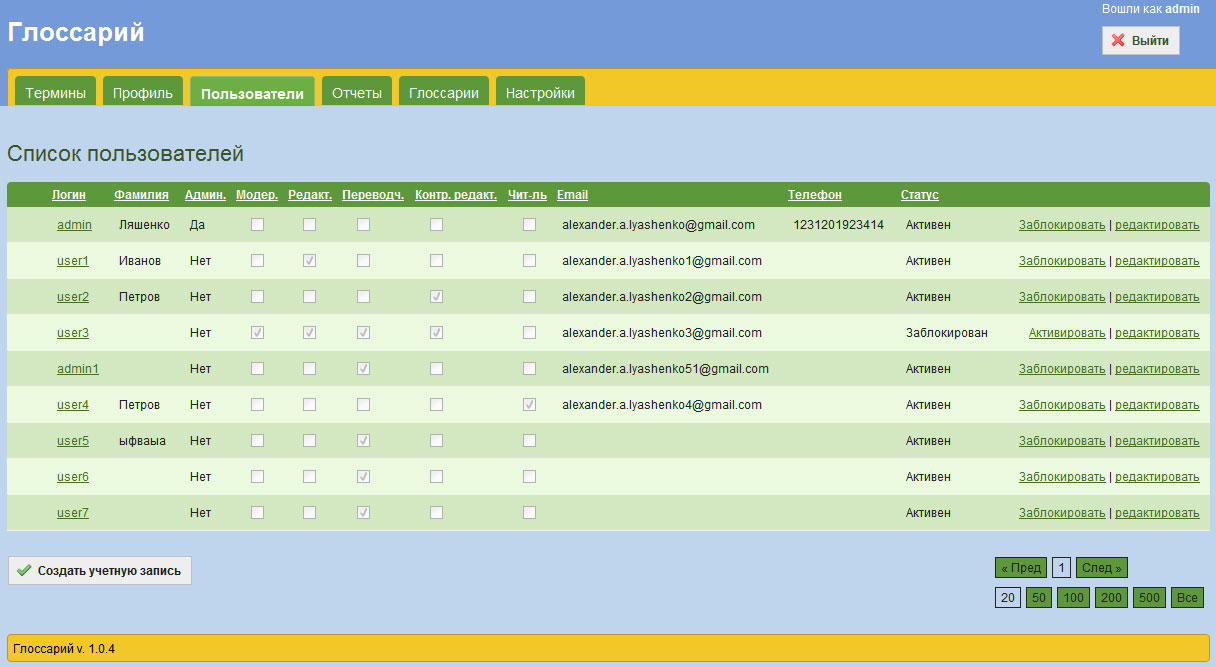Toggle the Reader checkbox for user4

tap(529, 405)
